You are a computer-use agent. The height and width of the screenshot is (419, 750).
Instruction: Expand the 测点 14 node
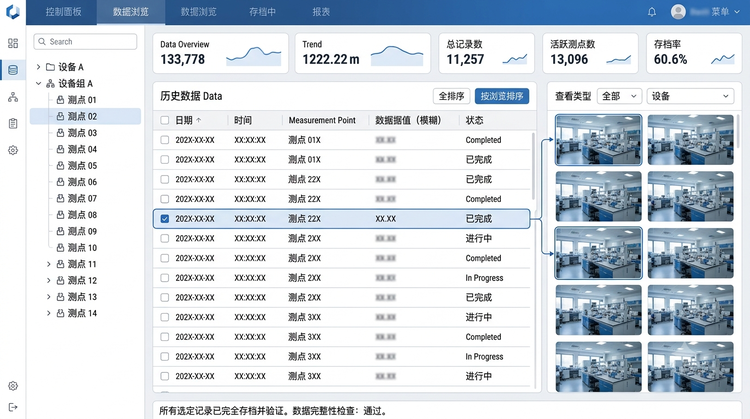coord(48,313)
